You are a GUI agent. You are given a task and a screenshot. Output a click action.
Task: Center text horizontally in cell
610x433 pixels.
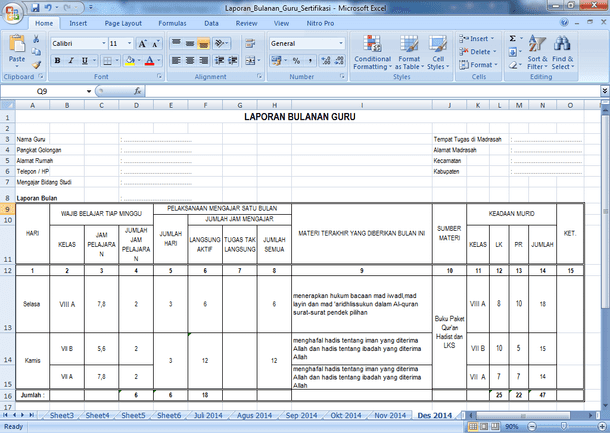pyautogui.click(x=190, y=60)
